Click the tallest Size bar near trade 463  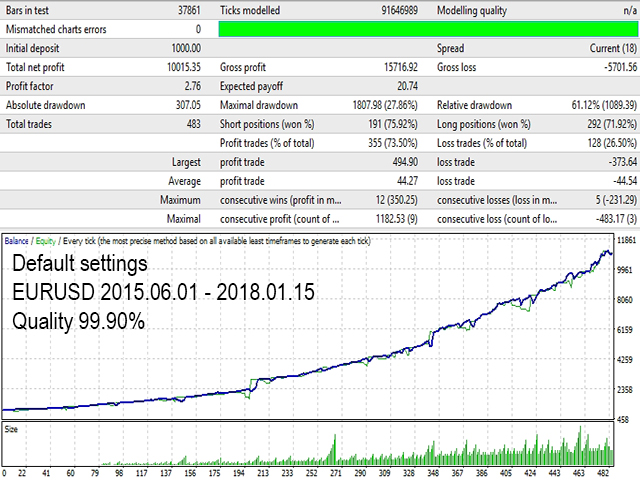tap(580, 446)
